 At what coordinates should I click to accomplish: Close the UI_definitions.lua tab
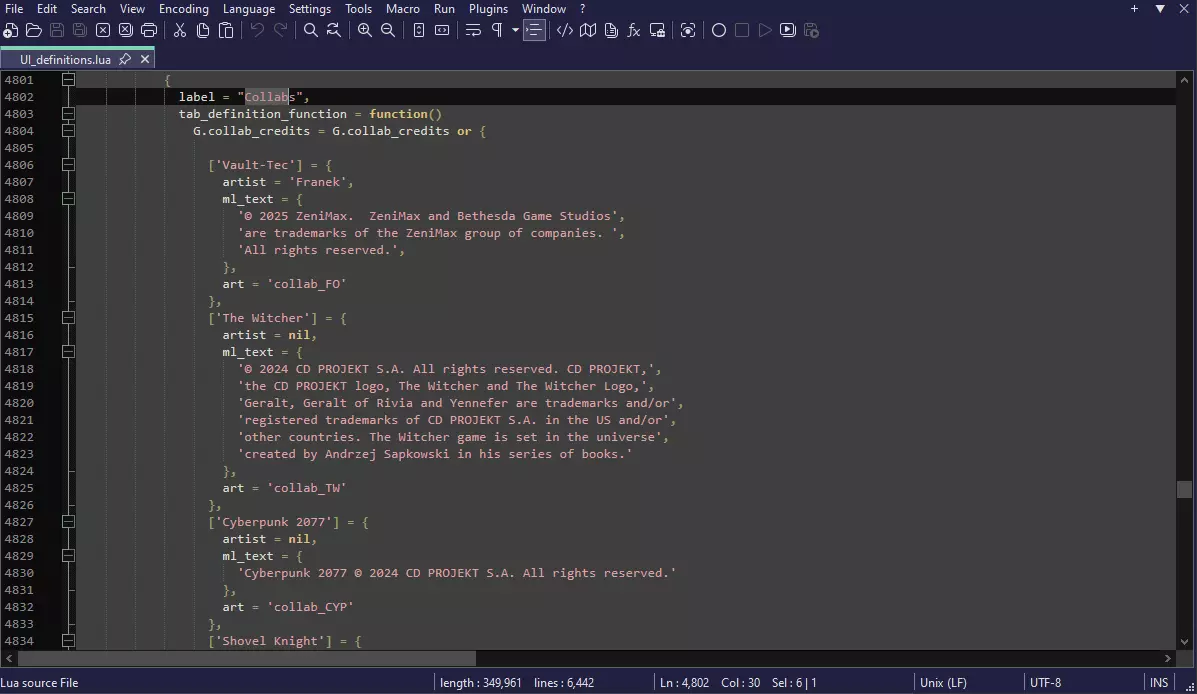click(145, 59)
